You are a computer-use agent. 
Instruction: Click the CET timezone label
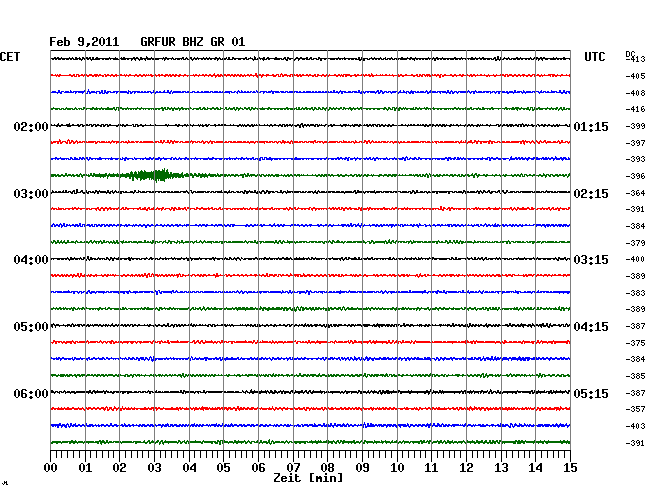click(x=10, y=57)
